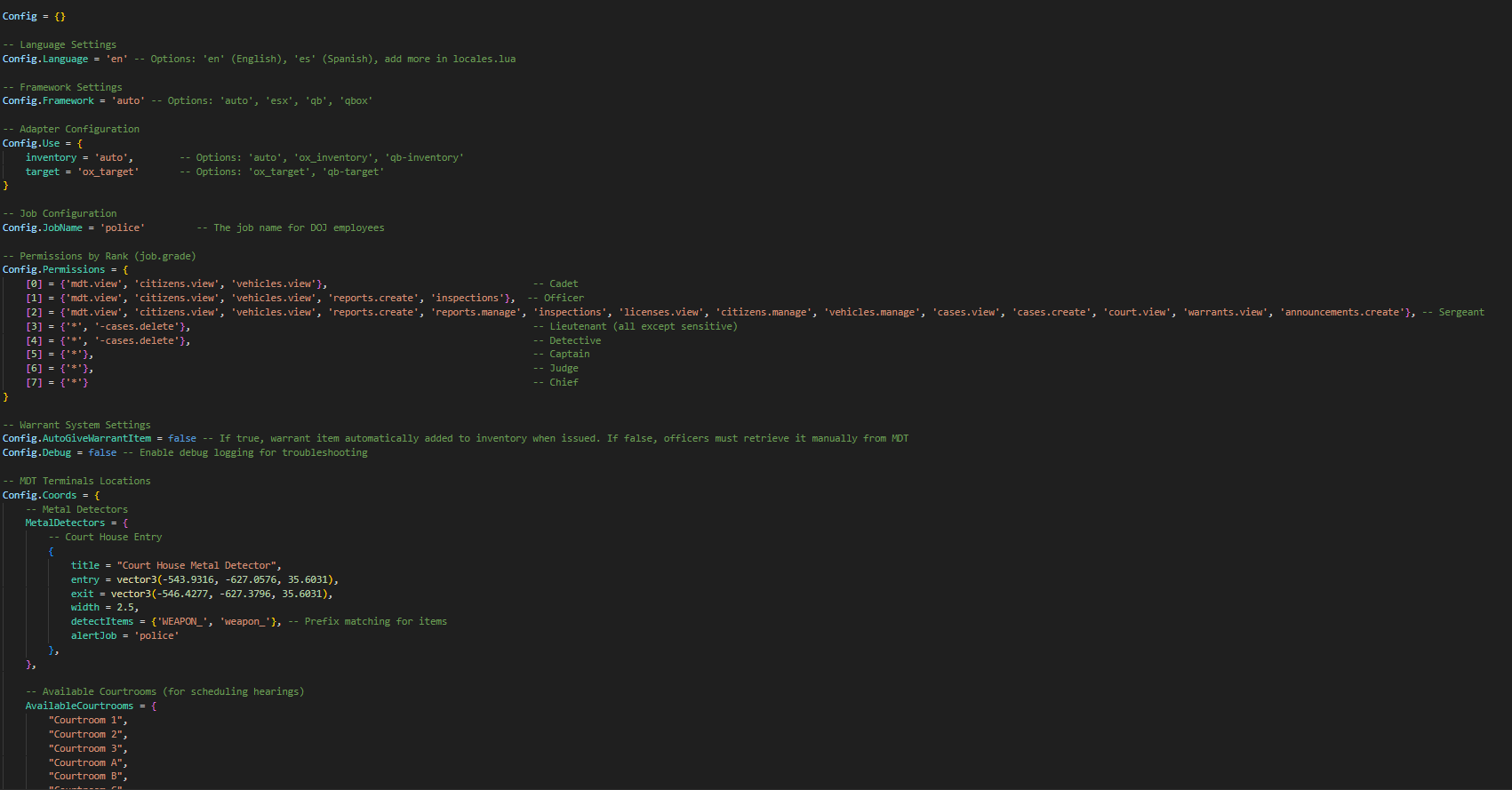Click the Config.Language setting line
This screenshot has height=790, width=1512.
tap(259, 59)
